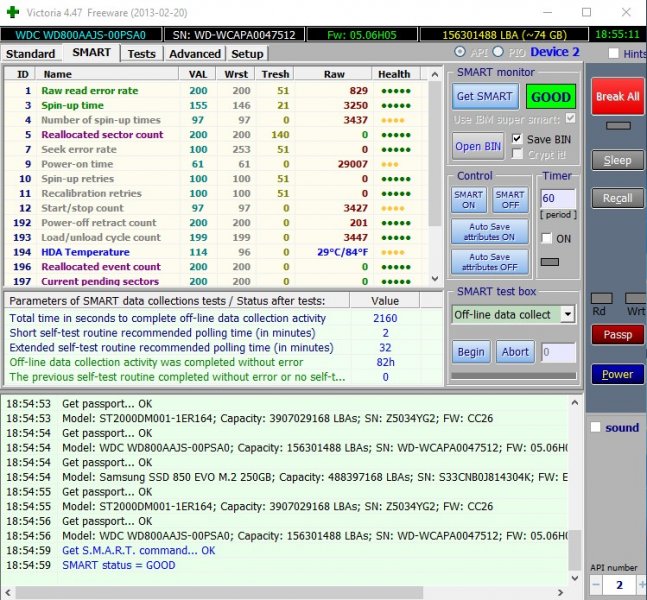The width and height of the screenshot is (647, 600).
Task: Click the 'Get S.M.A.R.T. command... OK' log line
Action: point(139,550)
